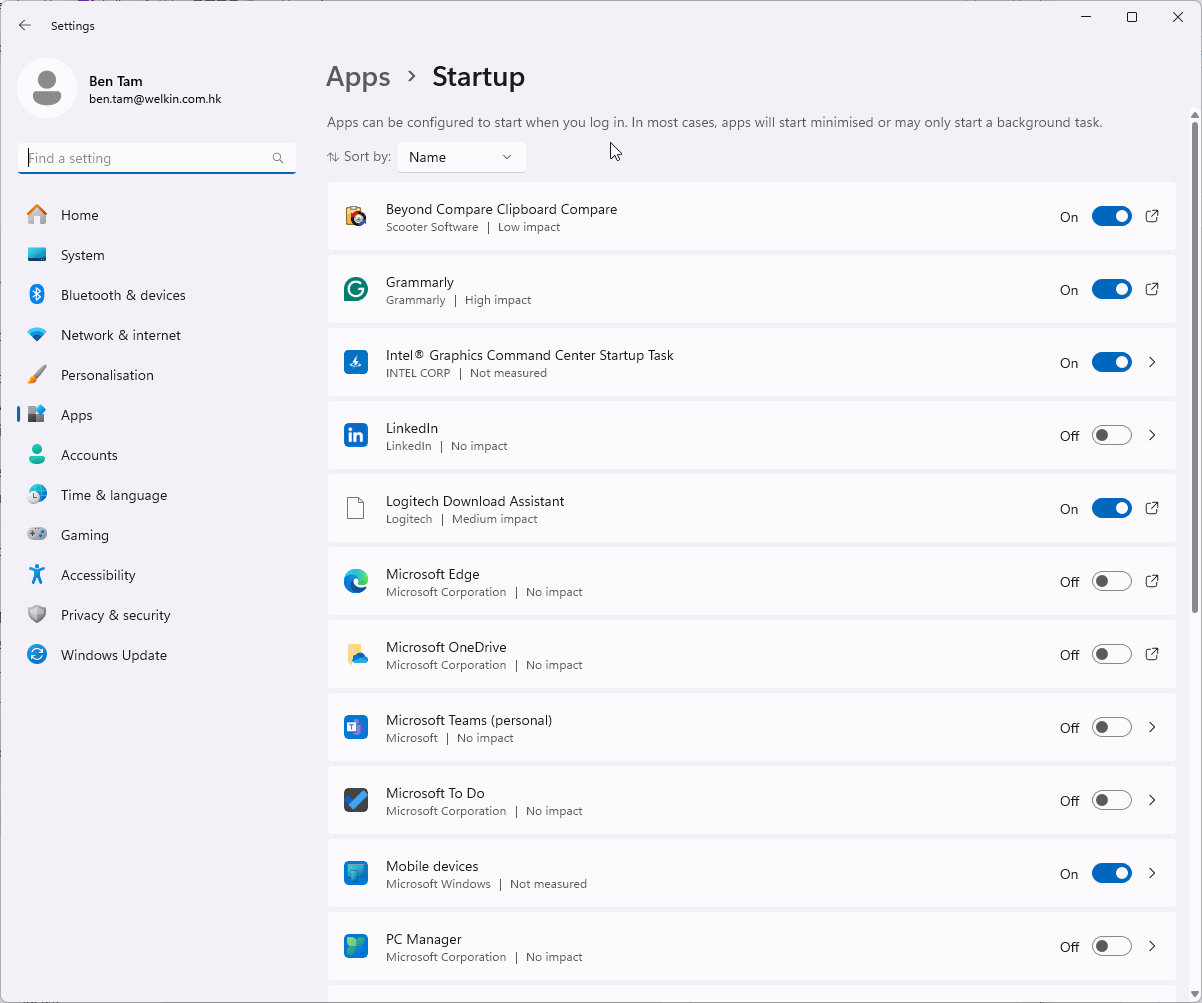The width and height of the screenshot is (1202, 1003).
Task: Click the Ben Tam profile avatar
Action: point(47,88)
